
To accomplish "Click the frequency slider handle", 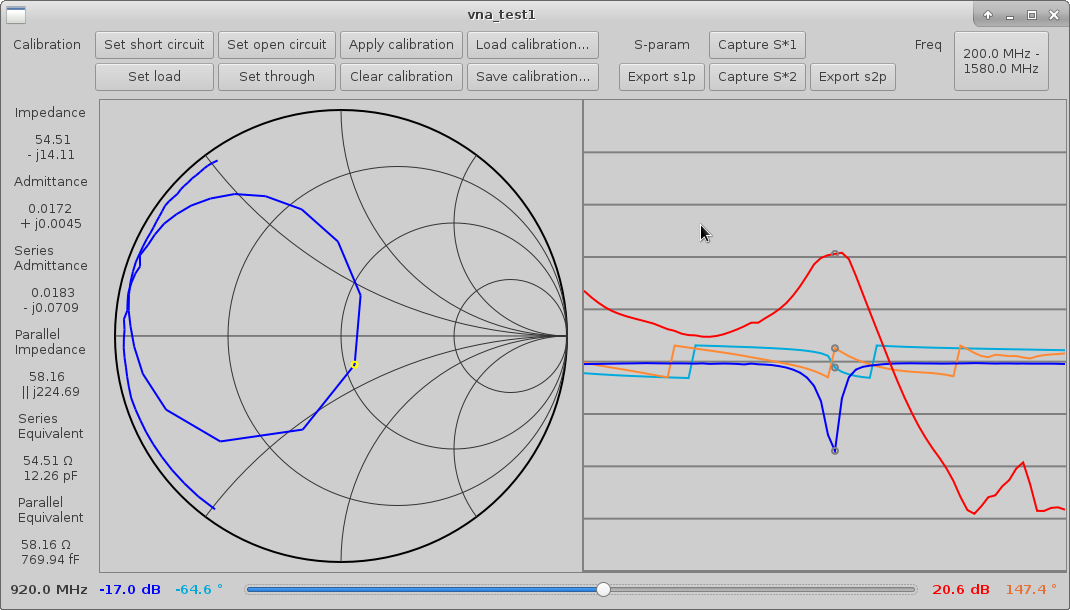I will (x=603, y=590).
